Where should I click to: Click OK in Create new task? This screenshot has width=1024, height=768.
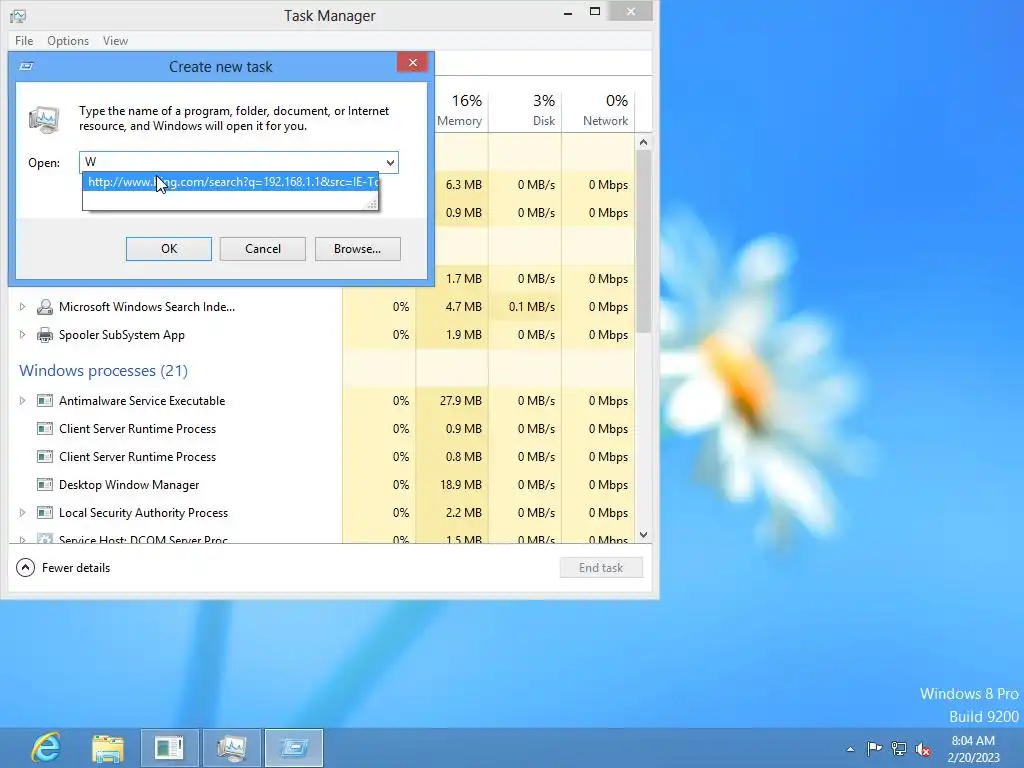[x=168, y=249]
